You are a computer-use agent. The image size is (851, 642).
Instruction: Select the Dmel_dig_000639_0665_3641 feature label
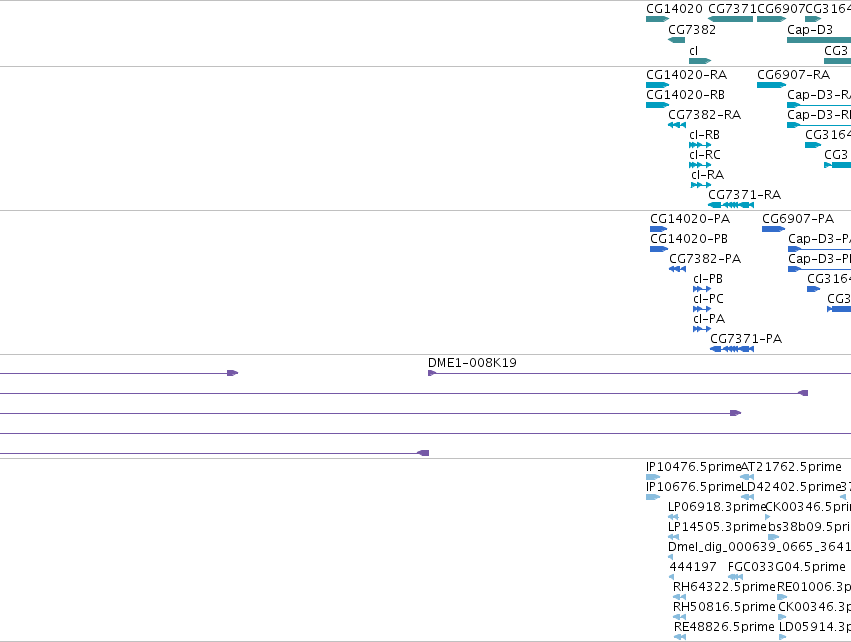click(759, 547)
